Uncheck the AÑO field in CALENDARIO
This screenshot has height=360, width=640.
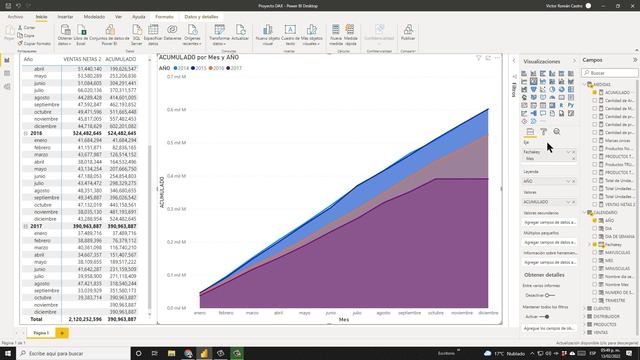coord(595,220)
